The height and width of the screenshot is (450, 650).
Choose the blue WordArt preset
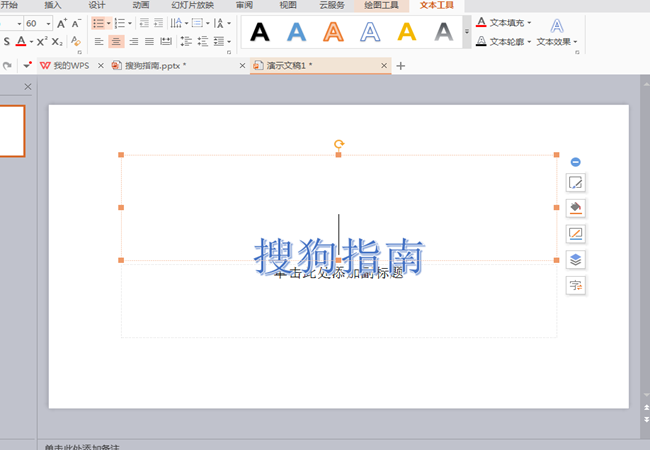click(296, 32)
